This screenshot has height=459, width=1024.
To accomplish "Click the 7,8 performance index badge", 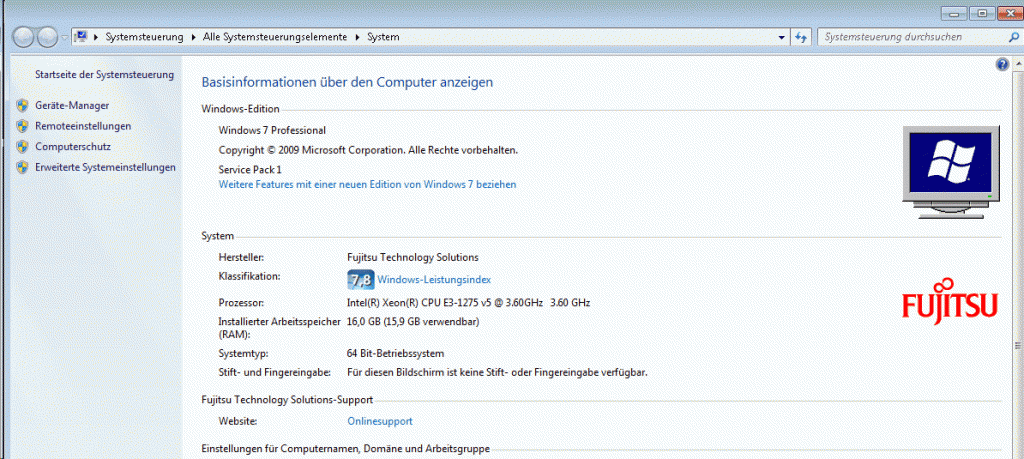I will (x=360, y=279).
